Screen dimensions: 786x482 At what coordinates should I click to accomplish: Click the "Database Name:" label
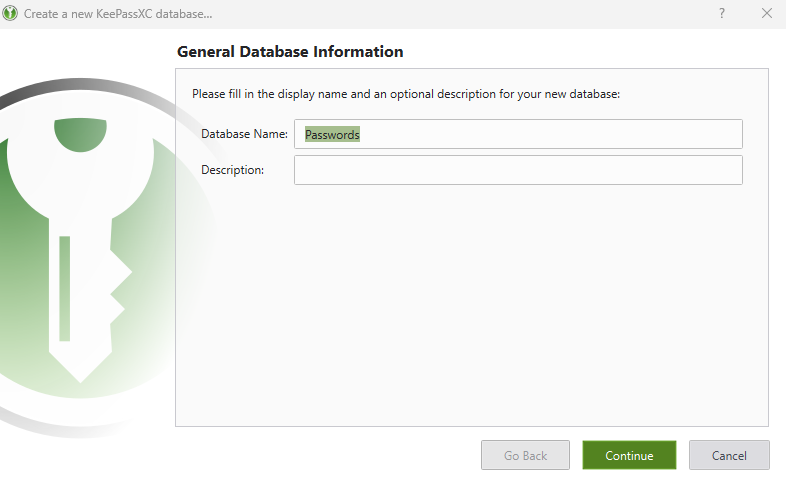coord(244,134)
